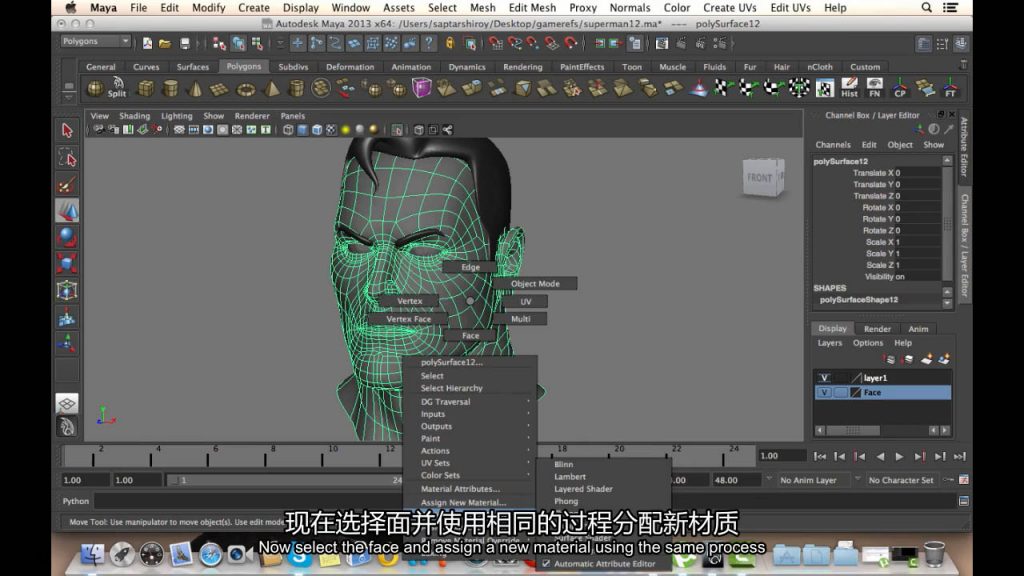Screen dimensions: 1024x576
Task: Toggle auto keyframe key icon
Action: click(949, 480)
